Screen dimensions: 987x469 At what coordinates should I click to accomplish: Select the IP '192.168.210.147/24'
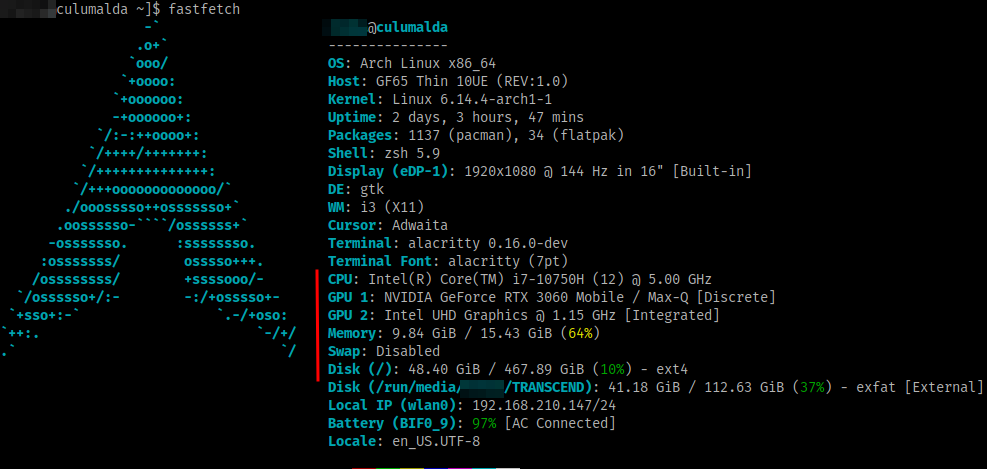click(544, 404)
